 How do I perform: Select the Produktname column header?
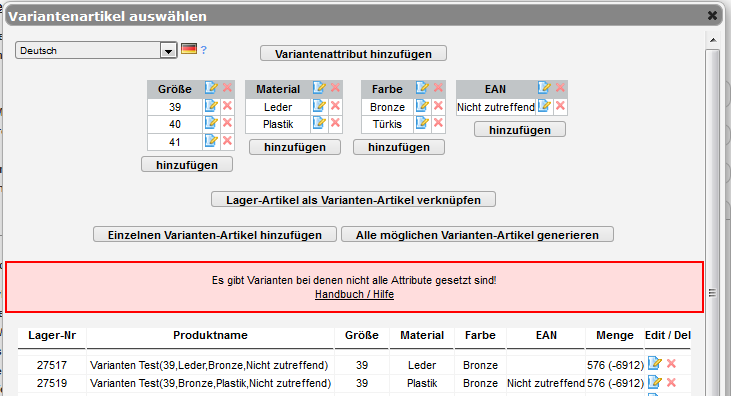[x=210, y=335]
